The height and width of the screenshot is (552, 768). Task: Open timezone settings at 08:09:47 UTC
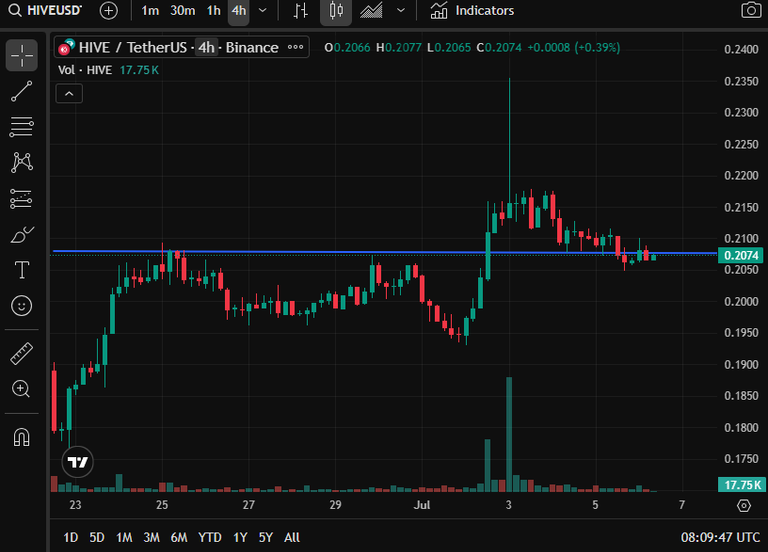point(720,537)
